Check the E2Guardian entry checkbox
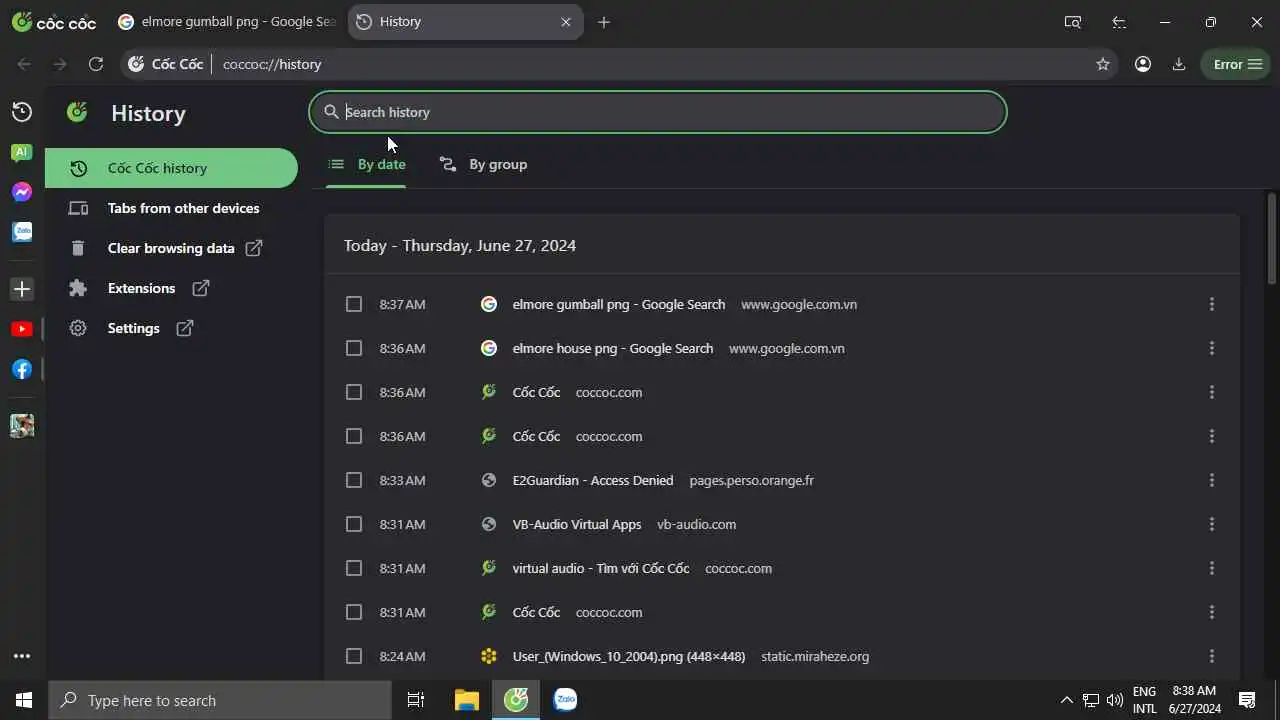This screenshot has height=720, width=1280. coord(354,480)
